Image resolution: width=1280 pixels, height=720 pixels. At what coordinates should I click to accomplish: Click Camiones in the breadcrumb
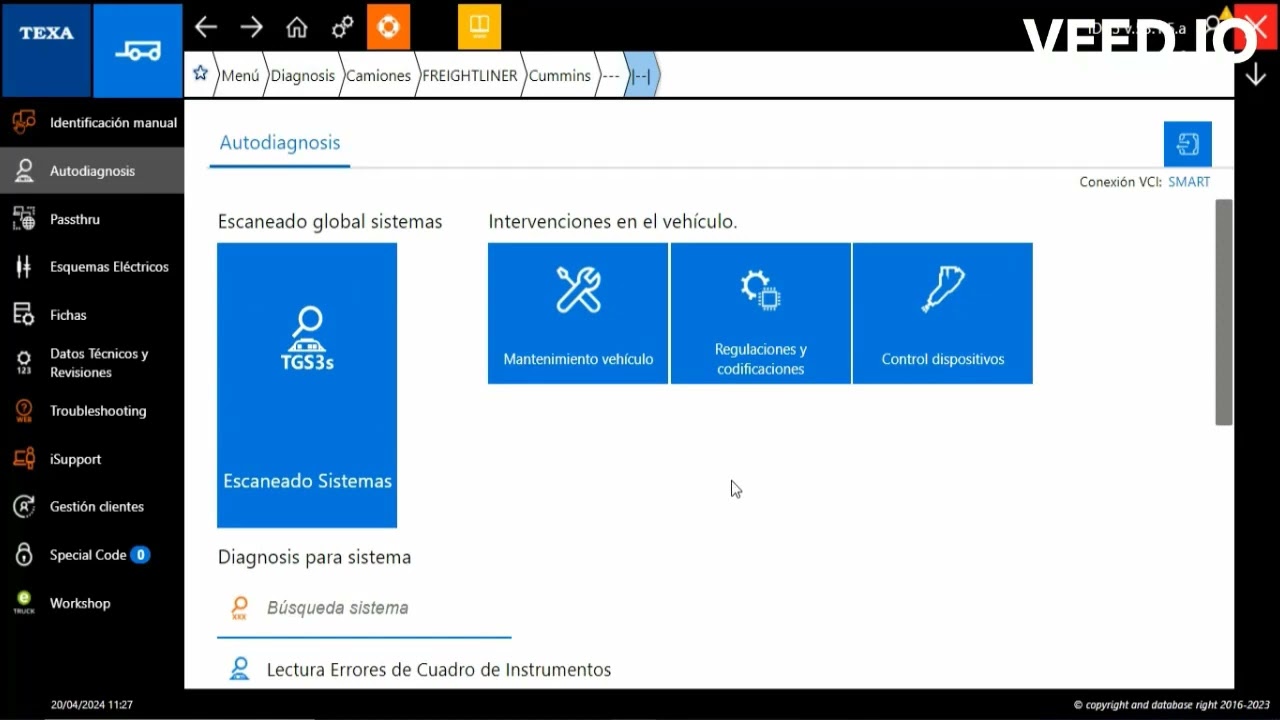coord(378,75)
